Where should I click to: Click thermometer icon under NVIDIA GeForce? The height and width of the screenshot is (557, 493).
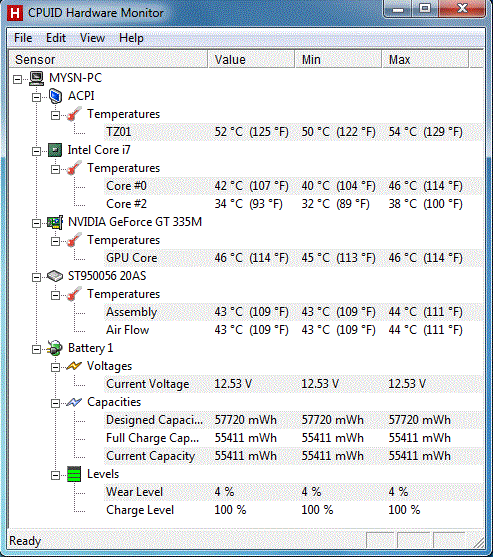click(x=74, y=240)
